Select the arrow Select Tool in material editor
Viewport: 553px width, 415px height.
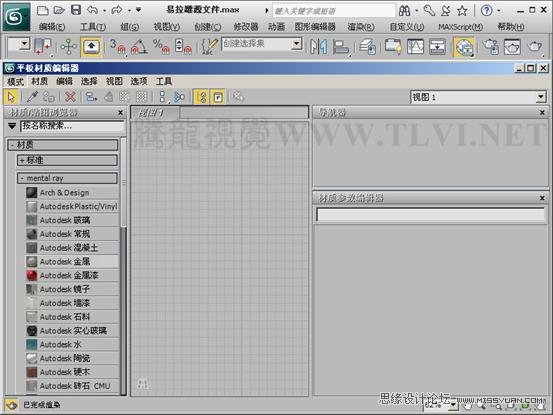tap(11, 97)
